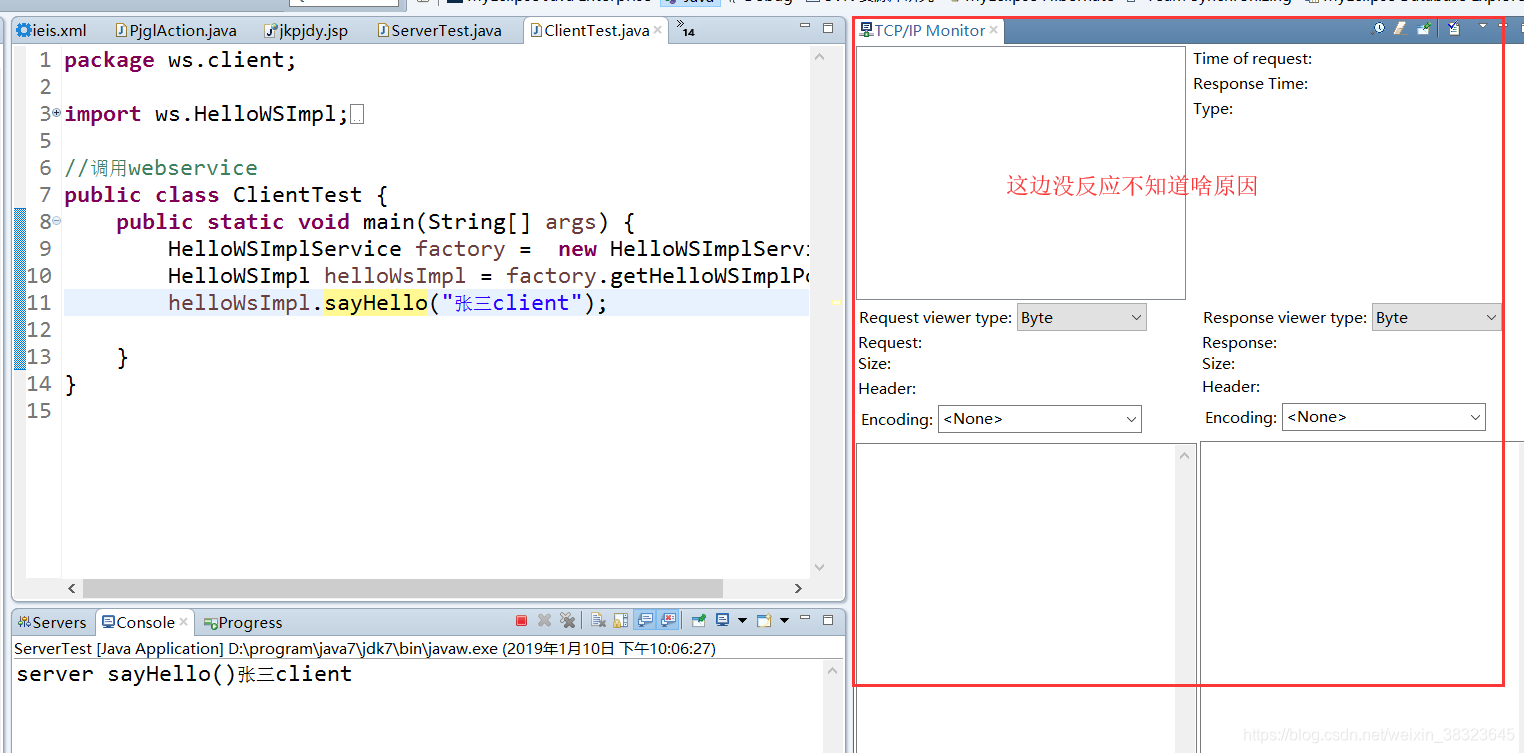
Task: Pin the current Console
Action: [699, 621]
